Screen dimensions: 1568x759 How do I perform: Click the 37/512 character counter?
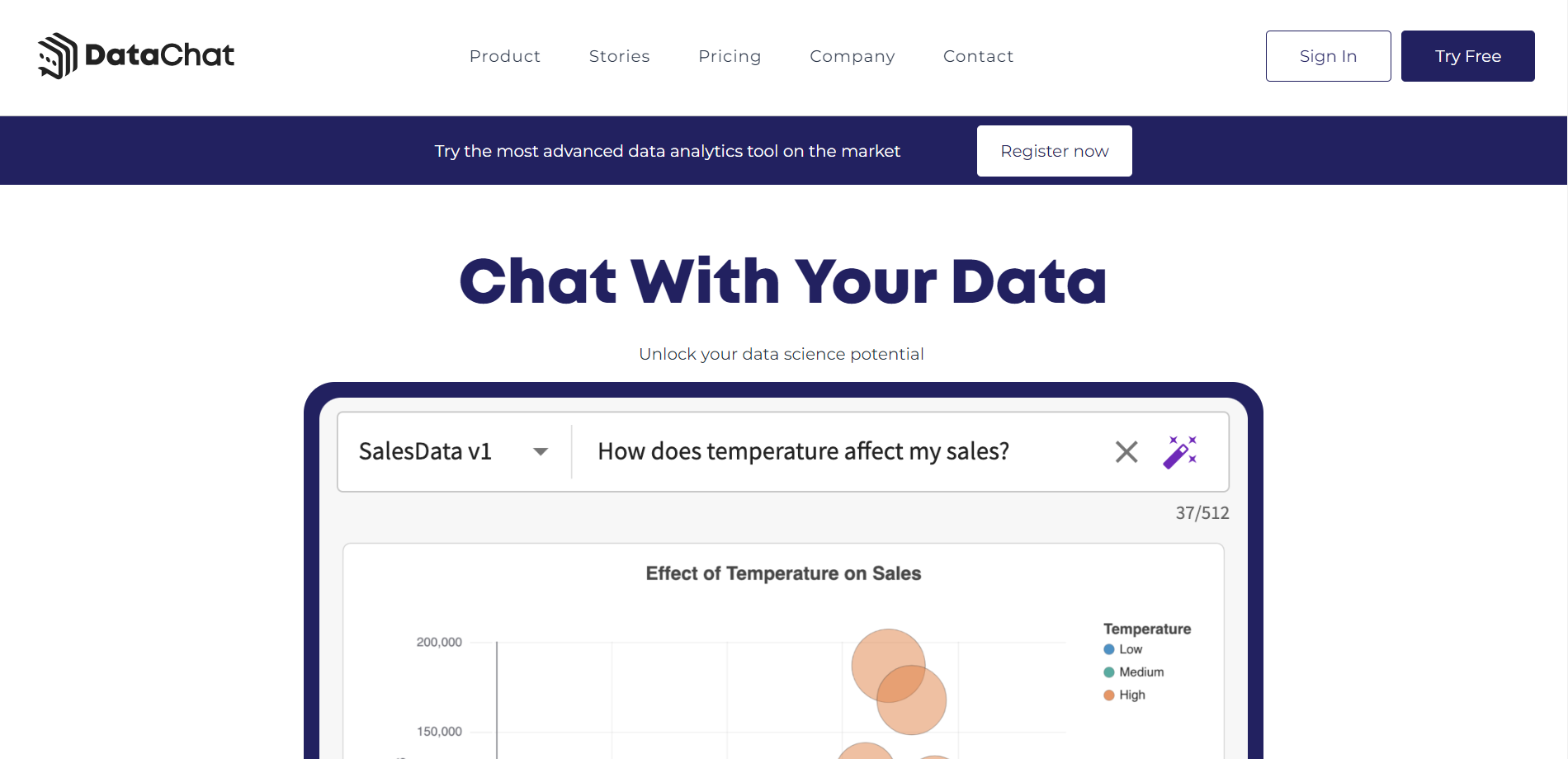pos(1202,512)
